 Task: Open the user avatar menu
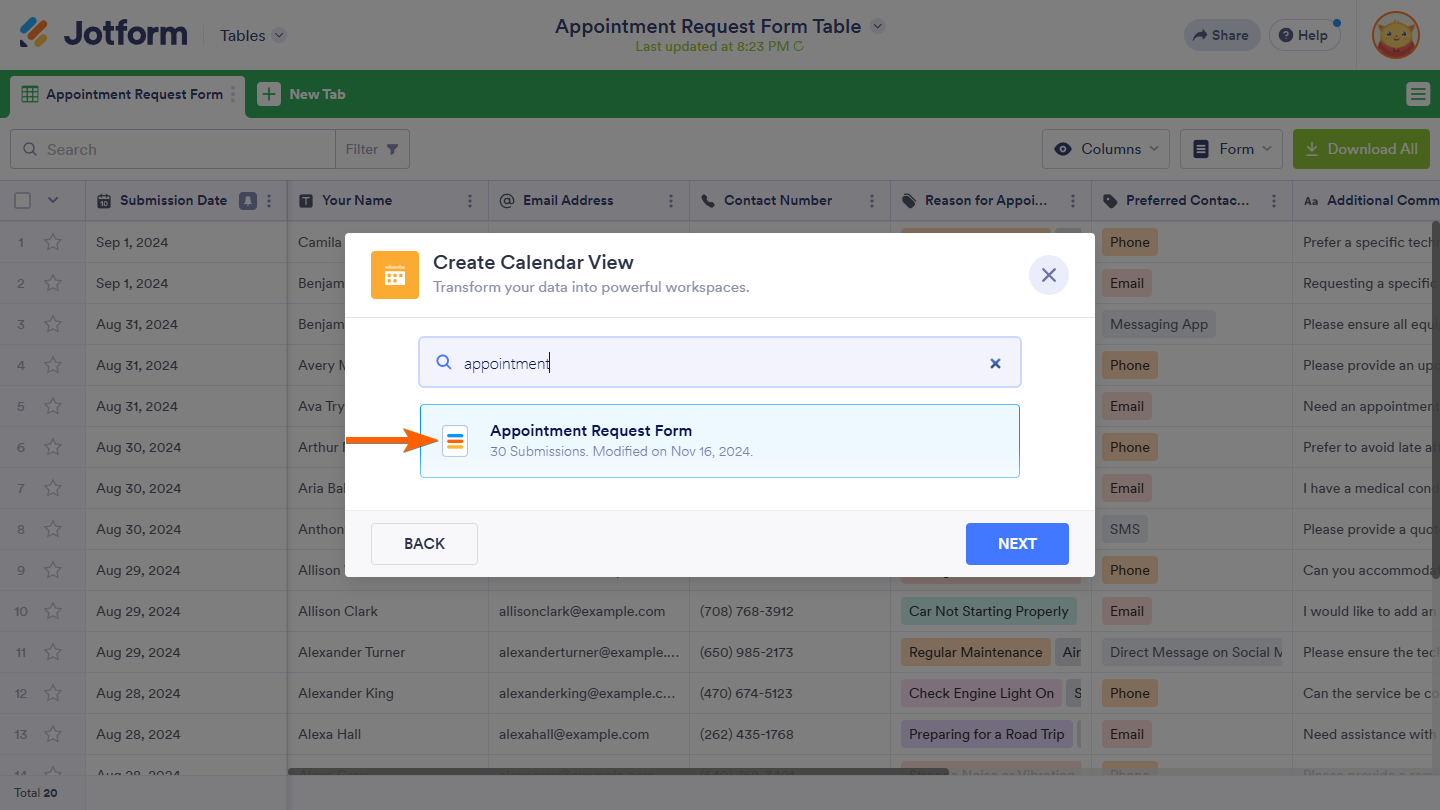point(1395,35)
